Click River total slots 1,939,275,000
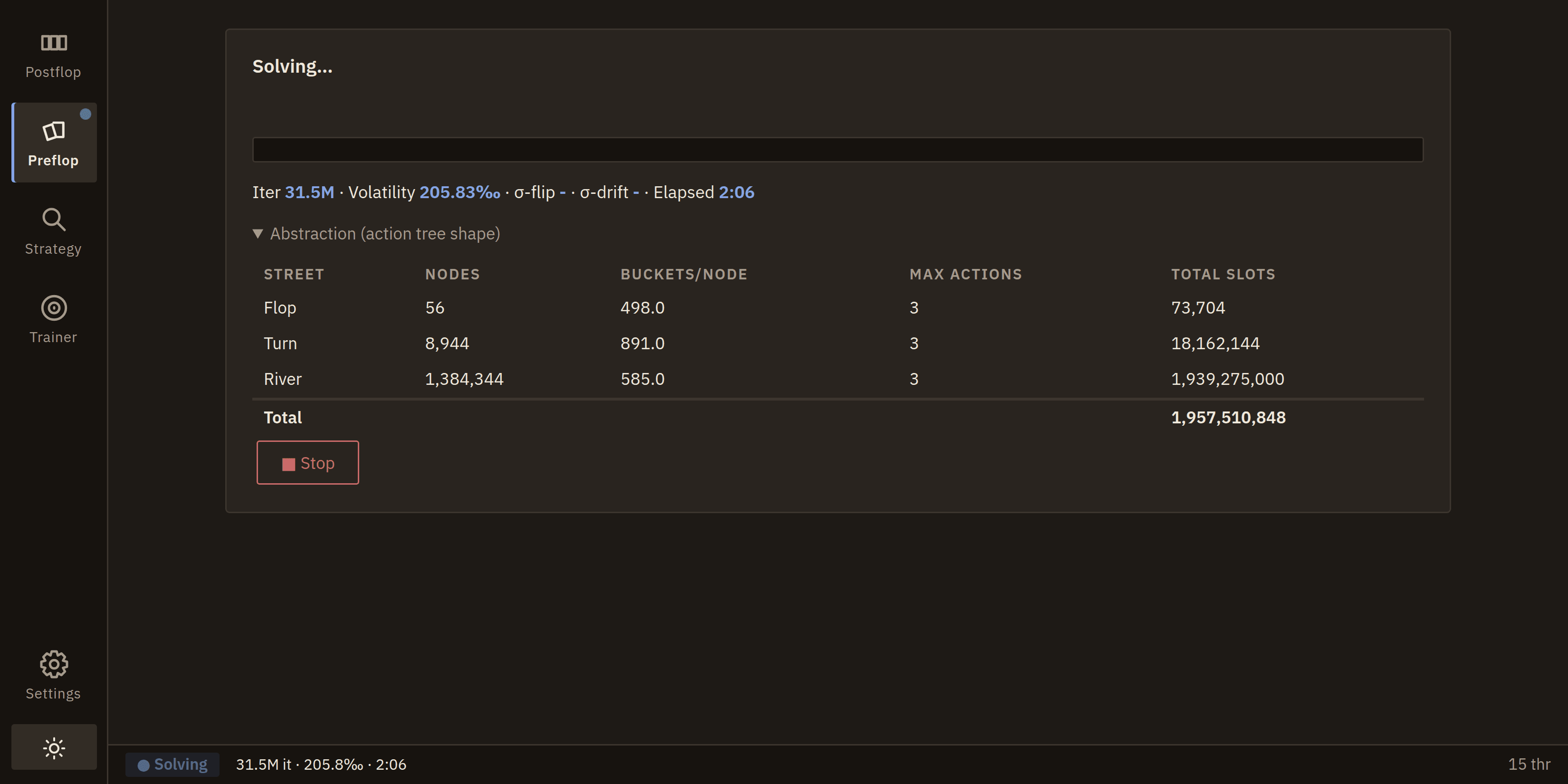The height and width of the screenshot is (784, 1568). click(1228, 379)
